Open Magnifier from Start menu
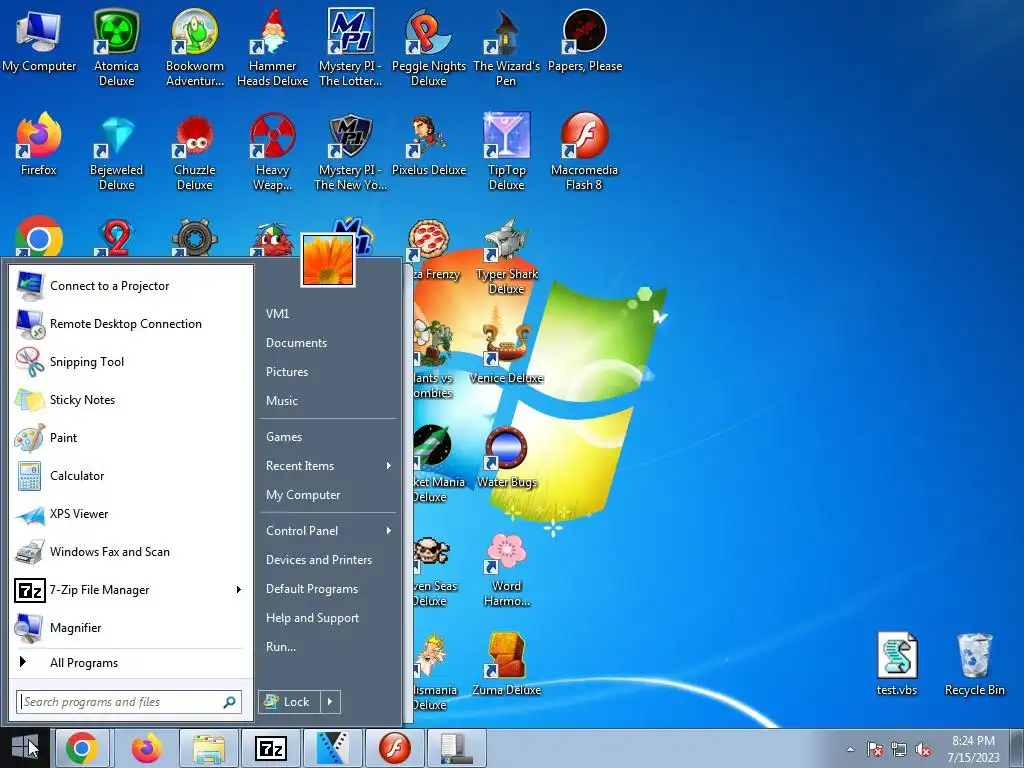The width and height of the screenshot is (1024, 768). tap(129, 628)
